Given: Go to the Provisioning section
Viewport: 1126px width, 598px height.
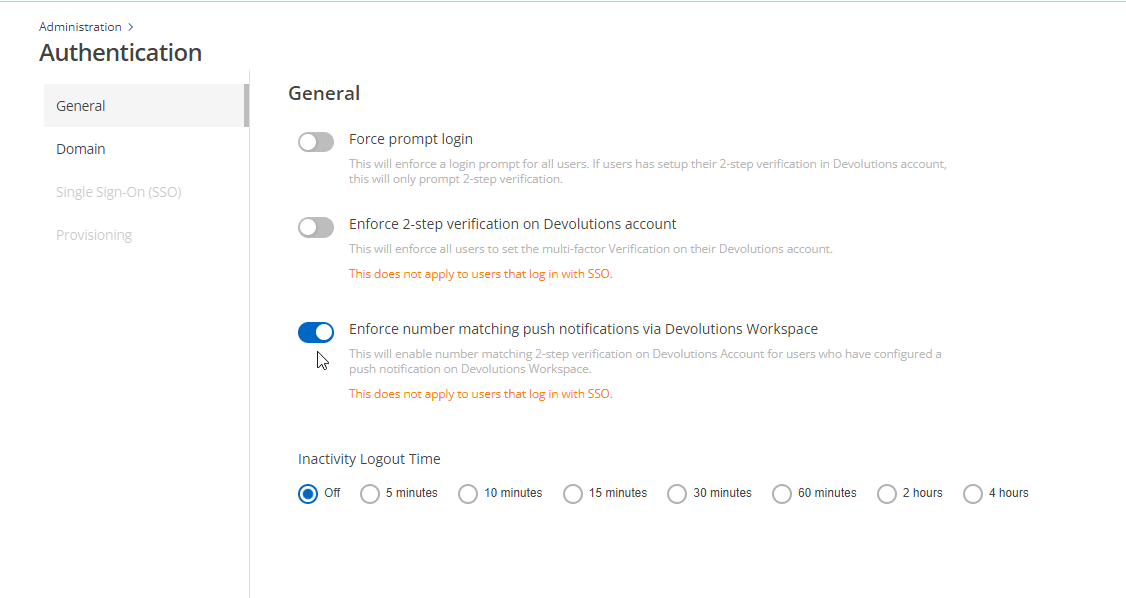Looking at the screenshot, I should point(94,235).
